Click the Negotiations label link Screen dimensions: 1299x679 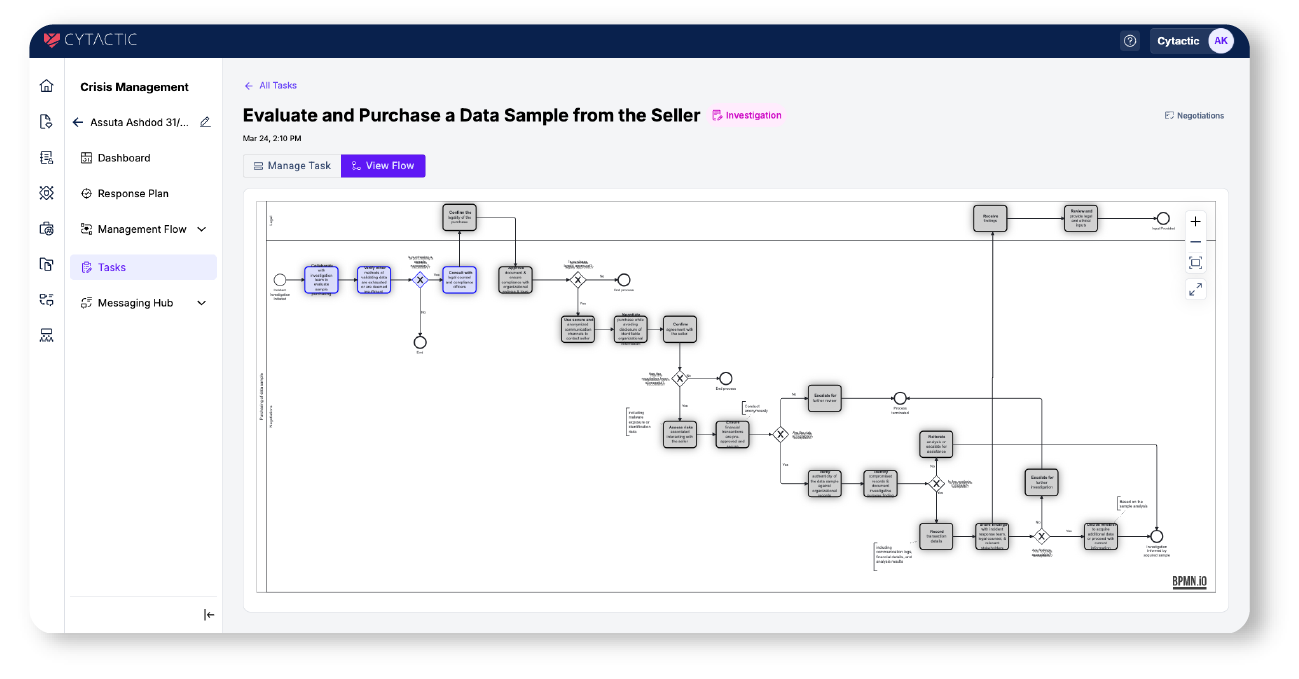(1194, 116)
